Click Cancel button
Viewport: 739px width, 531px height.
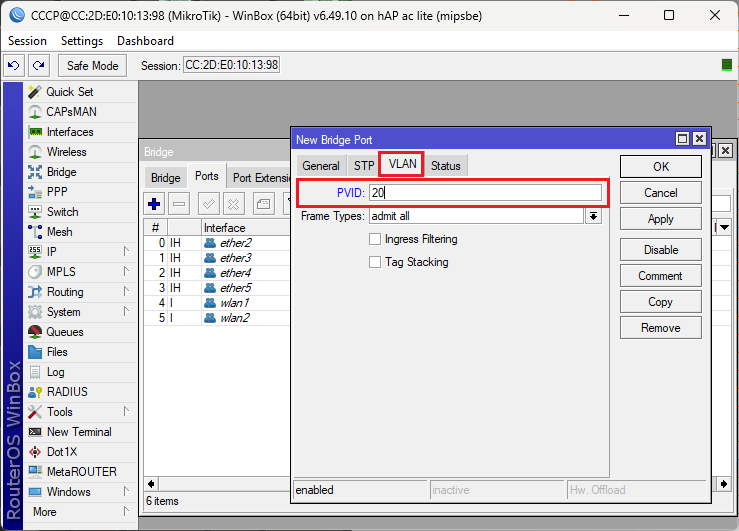660,193
